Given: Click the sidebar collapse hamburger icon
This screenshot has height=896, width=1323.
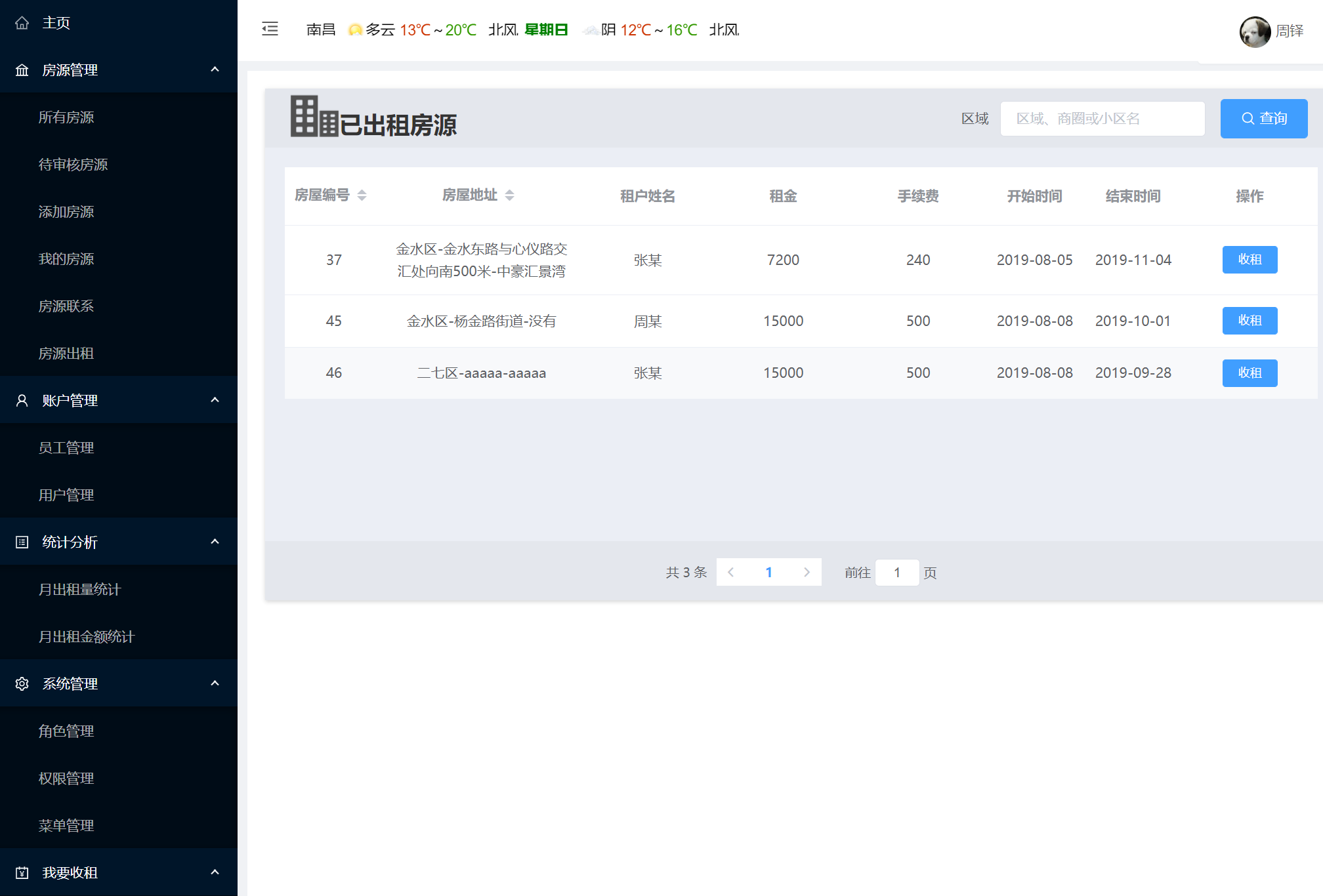Looking at the screenshot, I should pos(270,29).
